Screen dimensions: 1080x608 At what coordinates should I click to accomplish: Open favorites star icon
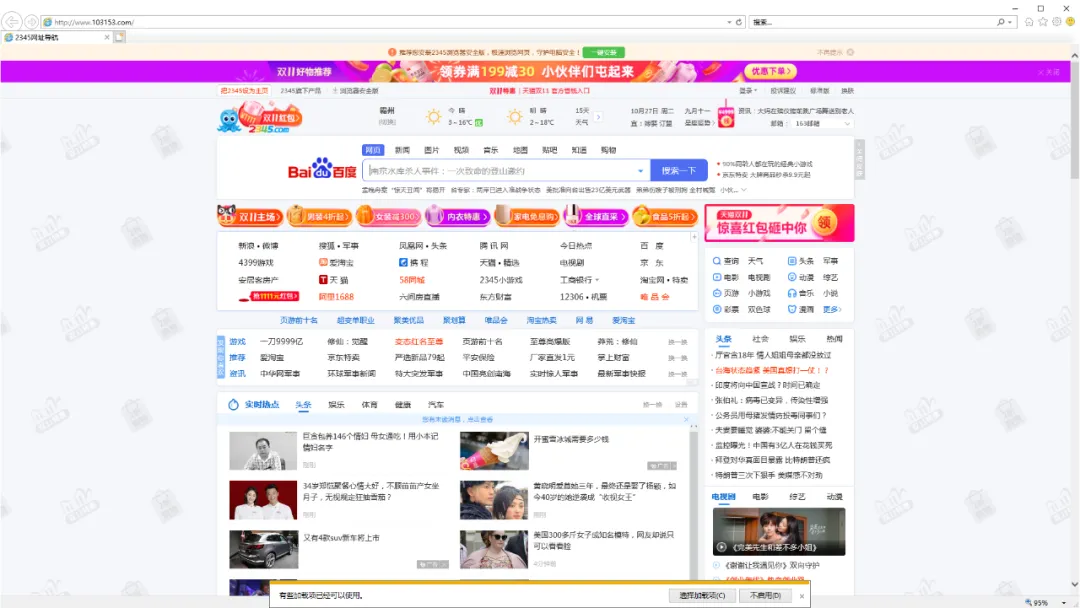(1043, 22)
